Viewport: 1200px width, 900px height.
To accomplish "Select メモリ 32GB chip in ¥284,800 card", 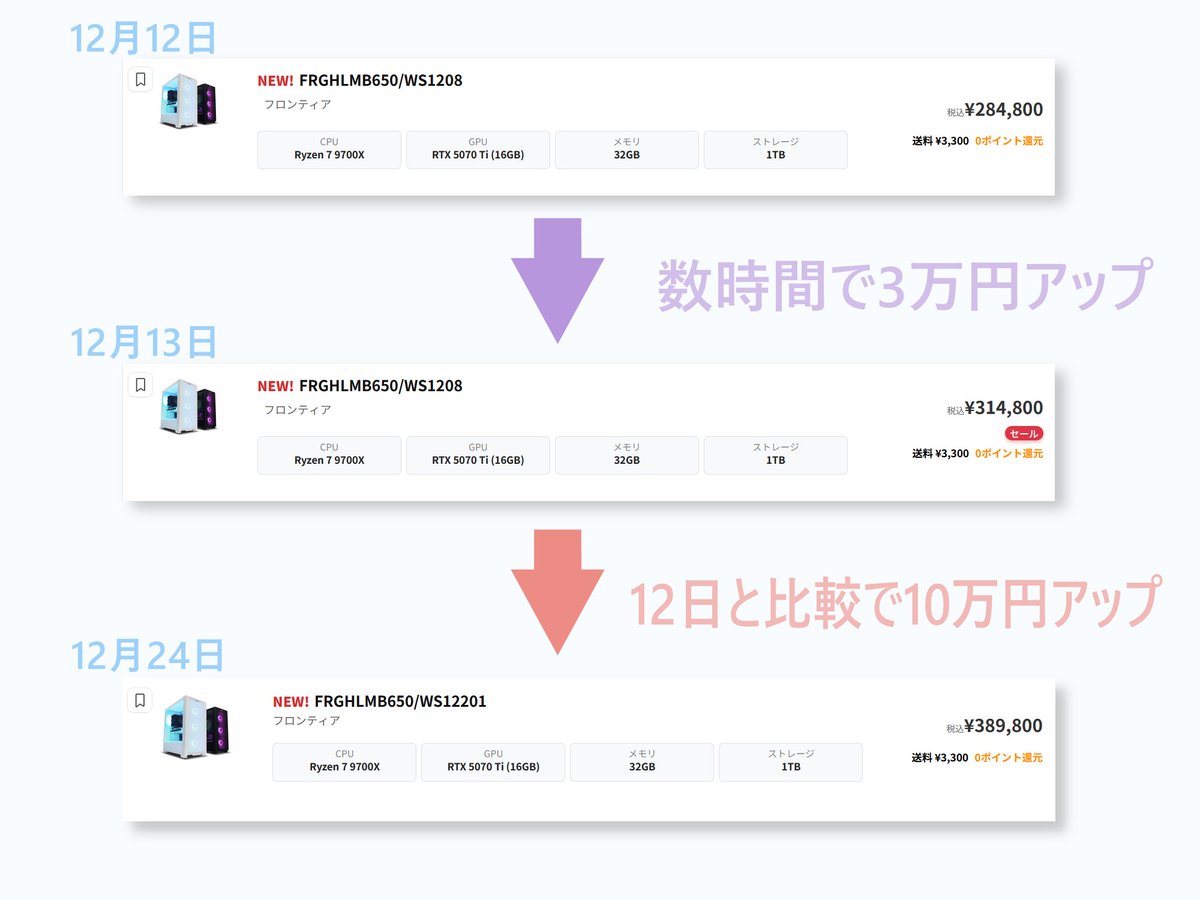I will pos(627,150).
